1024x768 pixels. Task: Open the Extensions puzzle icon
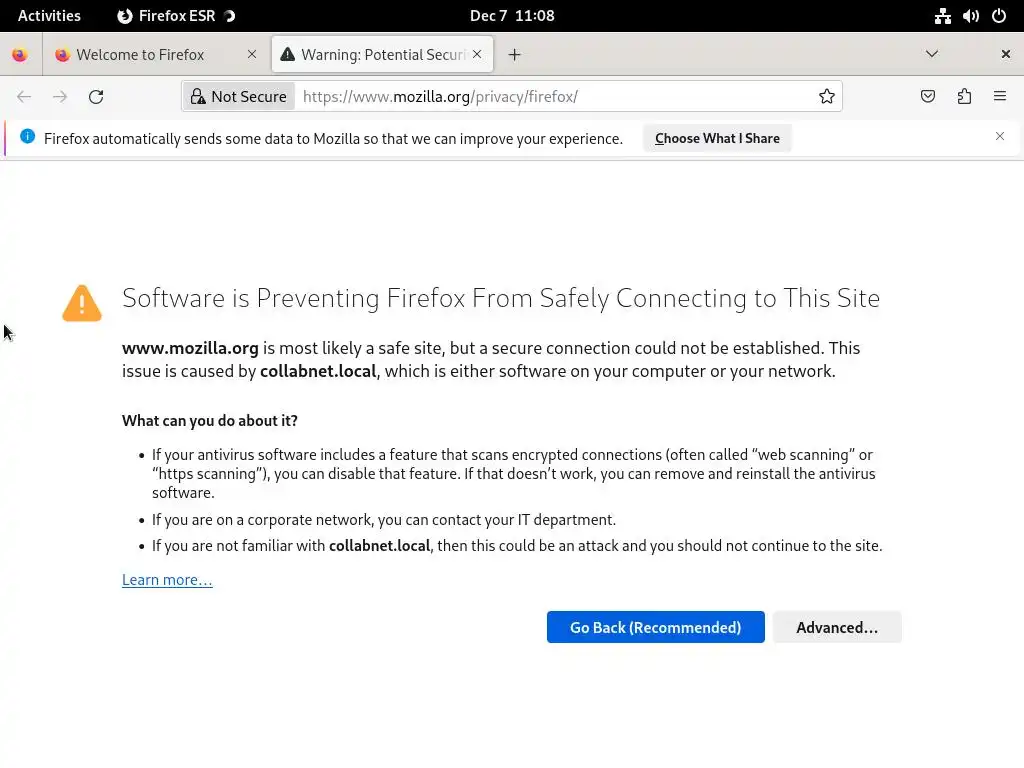tap(964, 97)
